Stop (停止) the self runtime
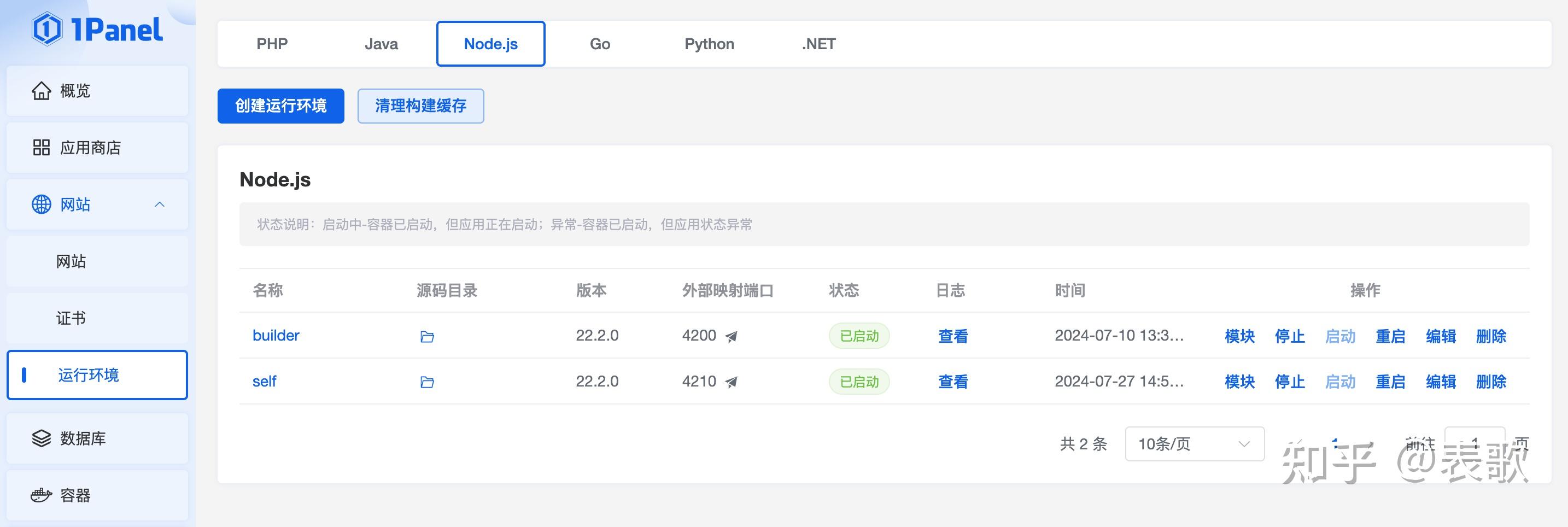Viewport: 1568px width, 527px height. point(1290,382)
